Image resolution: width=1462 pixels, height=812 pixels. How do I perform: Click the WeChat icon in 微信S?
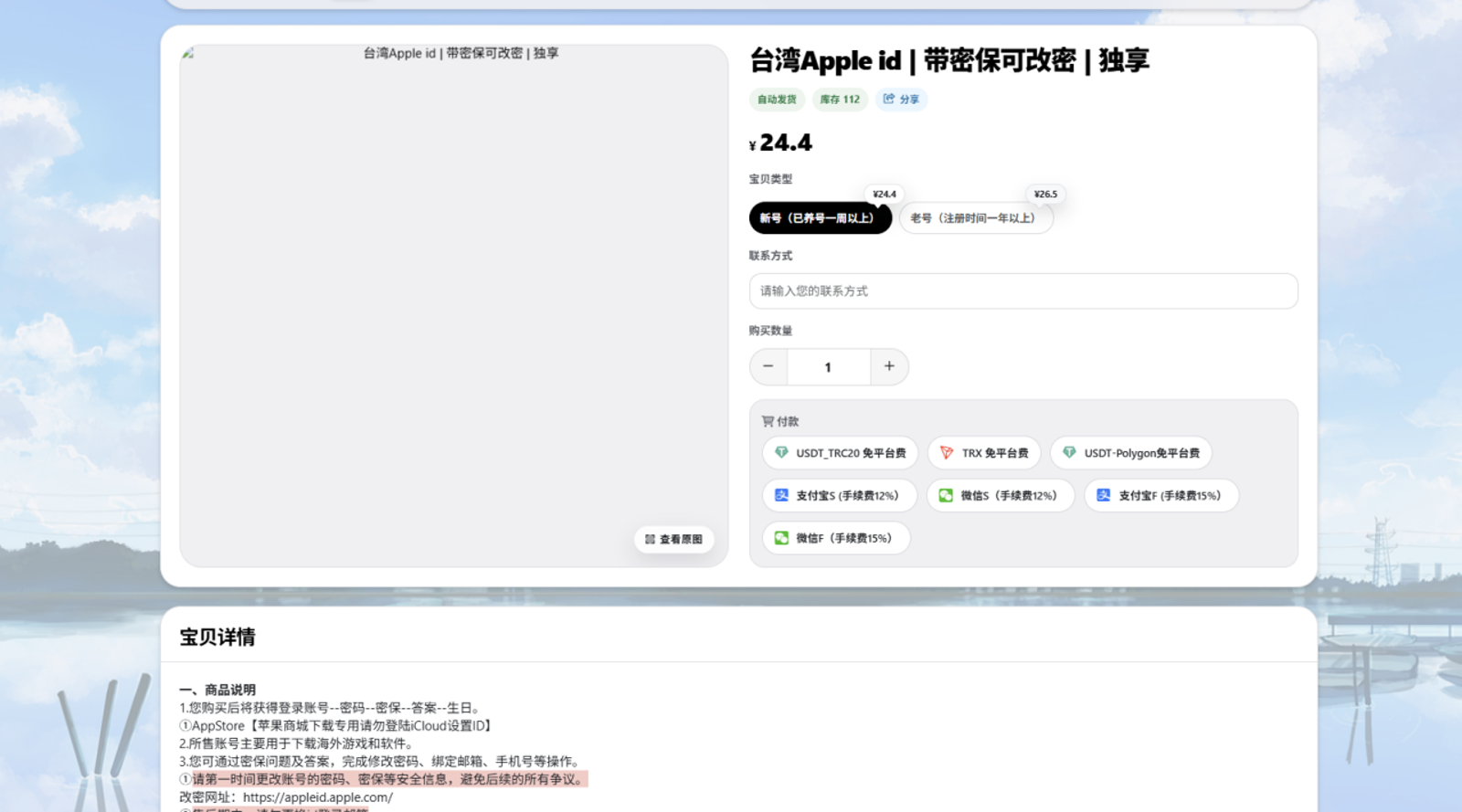946,495
